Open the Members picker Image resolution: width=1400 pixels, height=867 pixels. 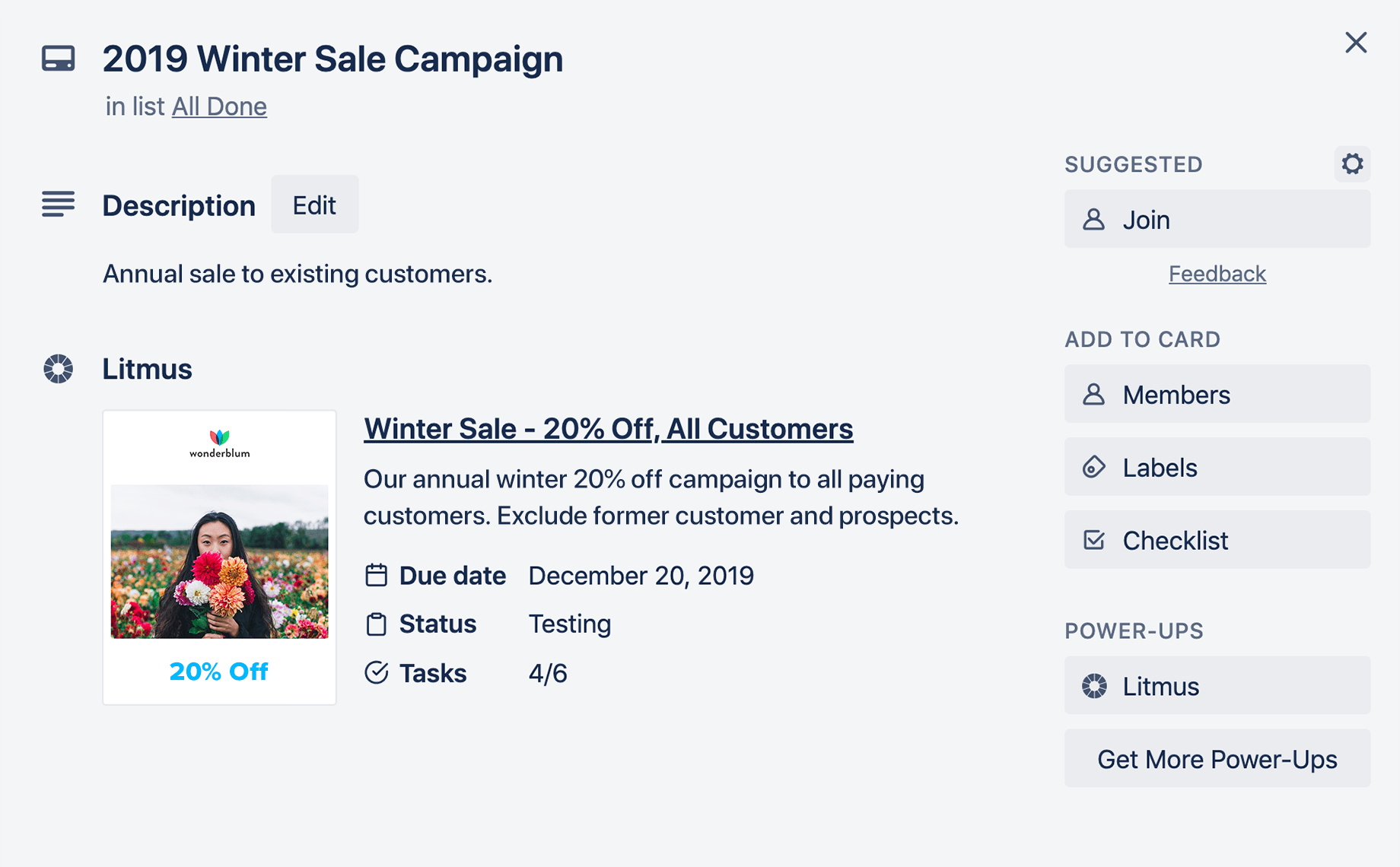pyautogui.click(x=1217, y=395)
